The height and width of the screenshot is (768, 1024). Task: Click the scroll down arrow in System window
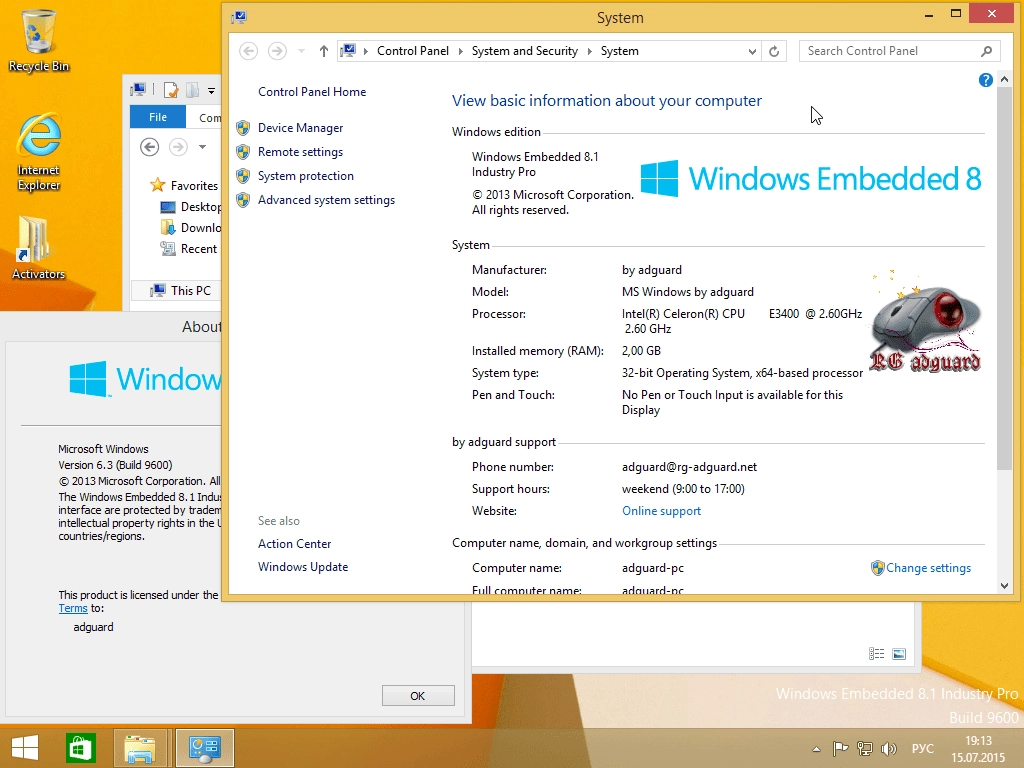(x=1004, y=586)
